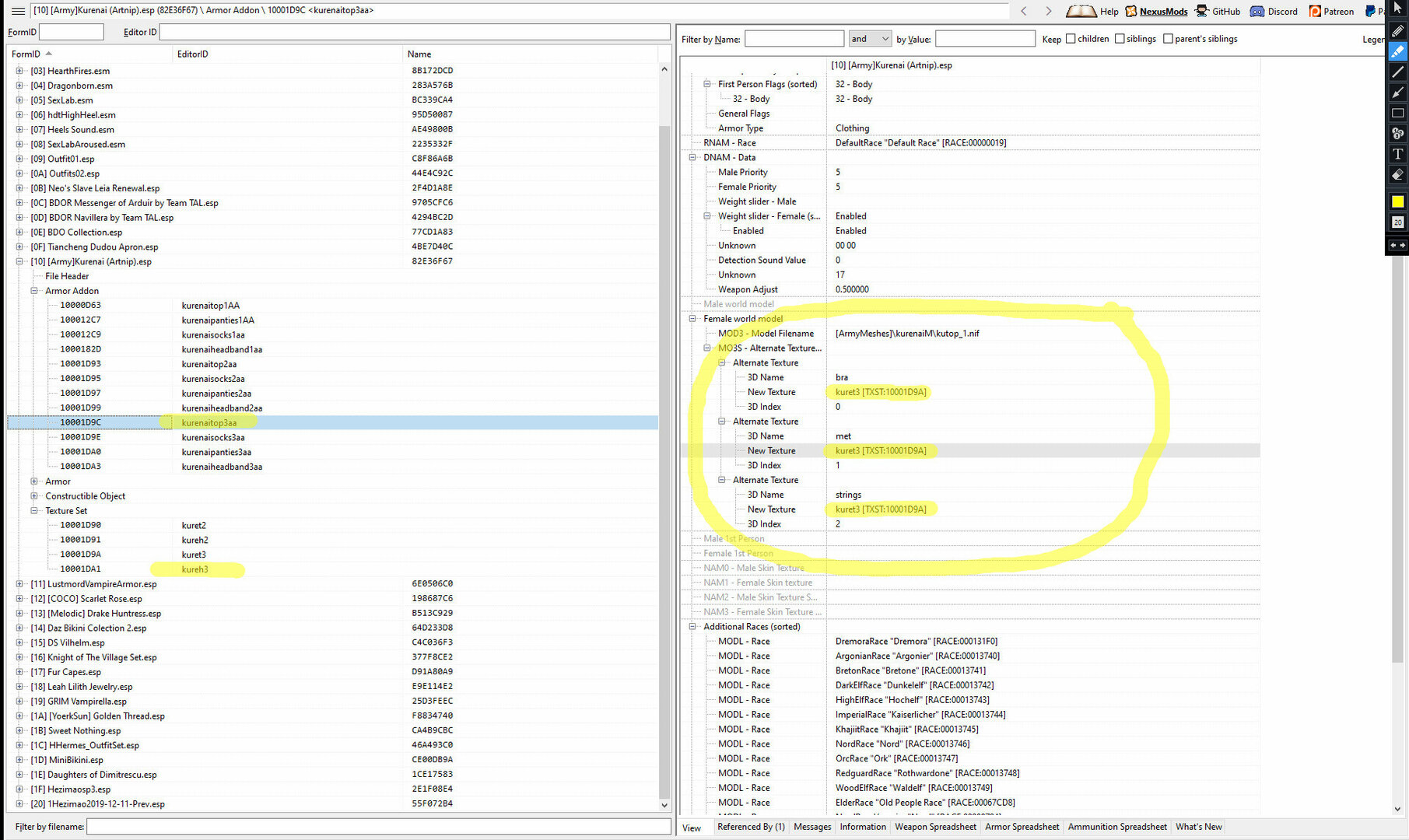This screenshot has width=1409, height=840.
Task: Navigate forward with the right arrow
Action: [1049, 11]
